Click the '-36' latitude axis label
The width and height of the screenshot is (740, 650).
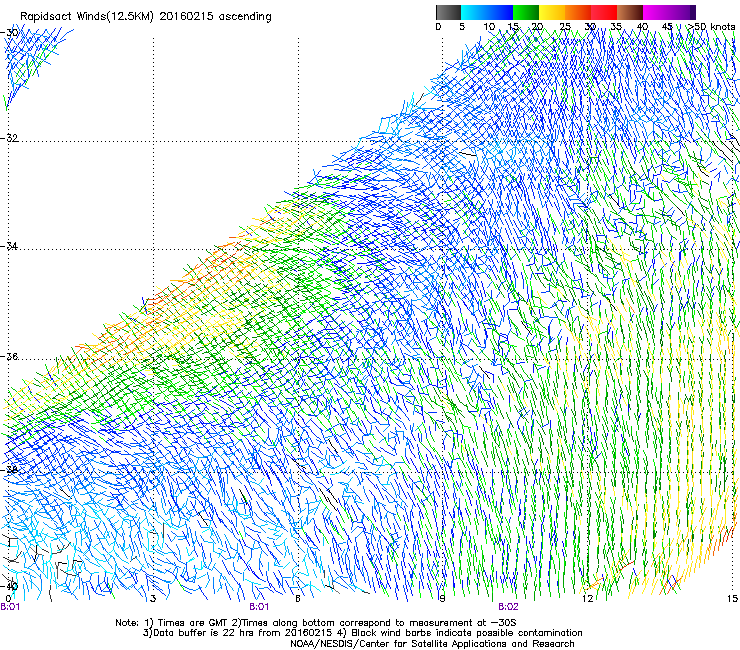pos(9,356)
